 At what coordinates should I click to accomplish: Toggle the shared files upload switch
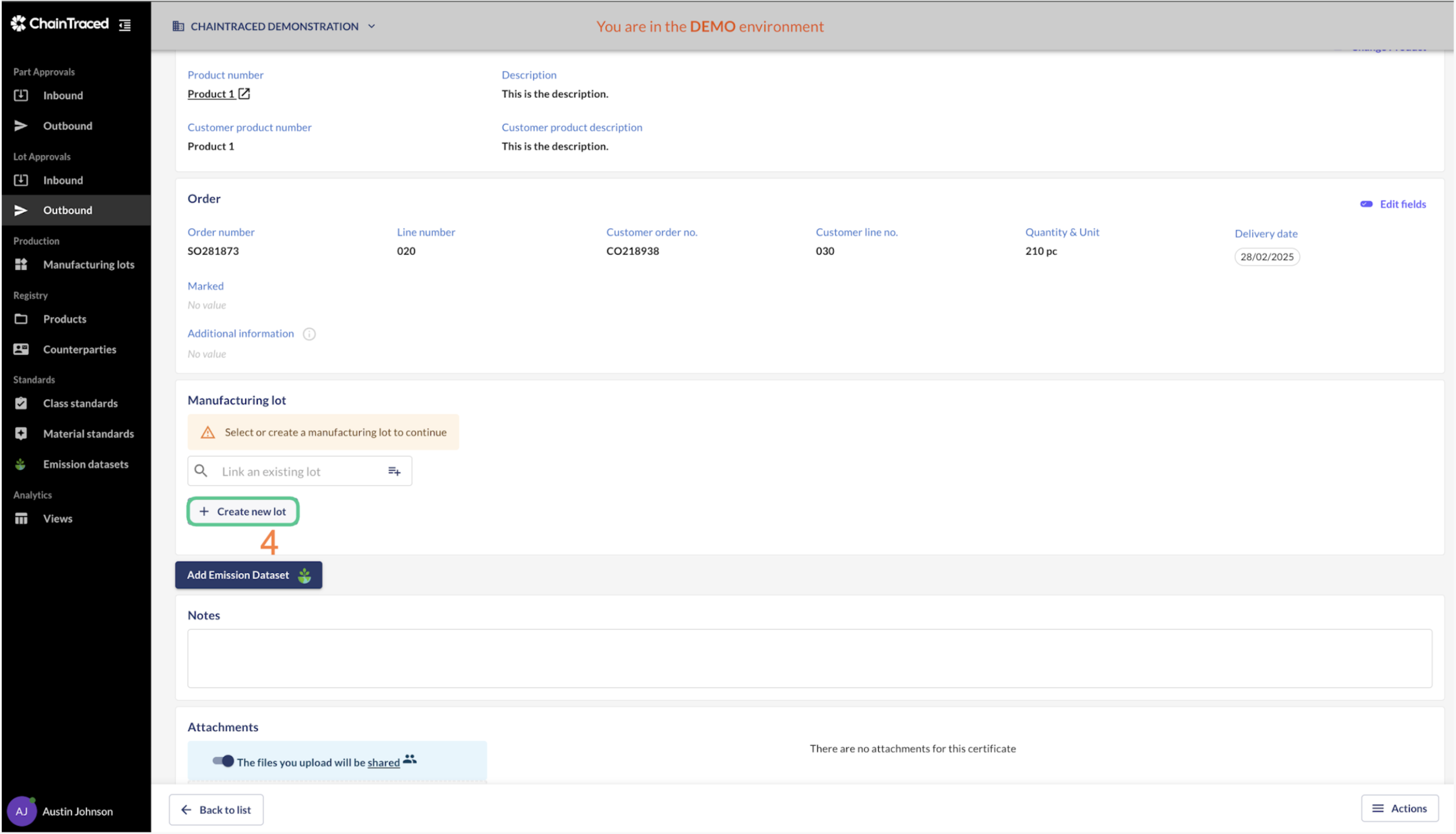point(223,761)
